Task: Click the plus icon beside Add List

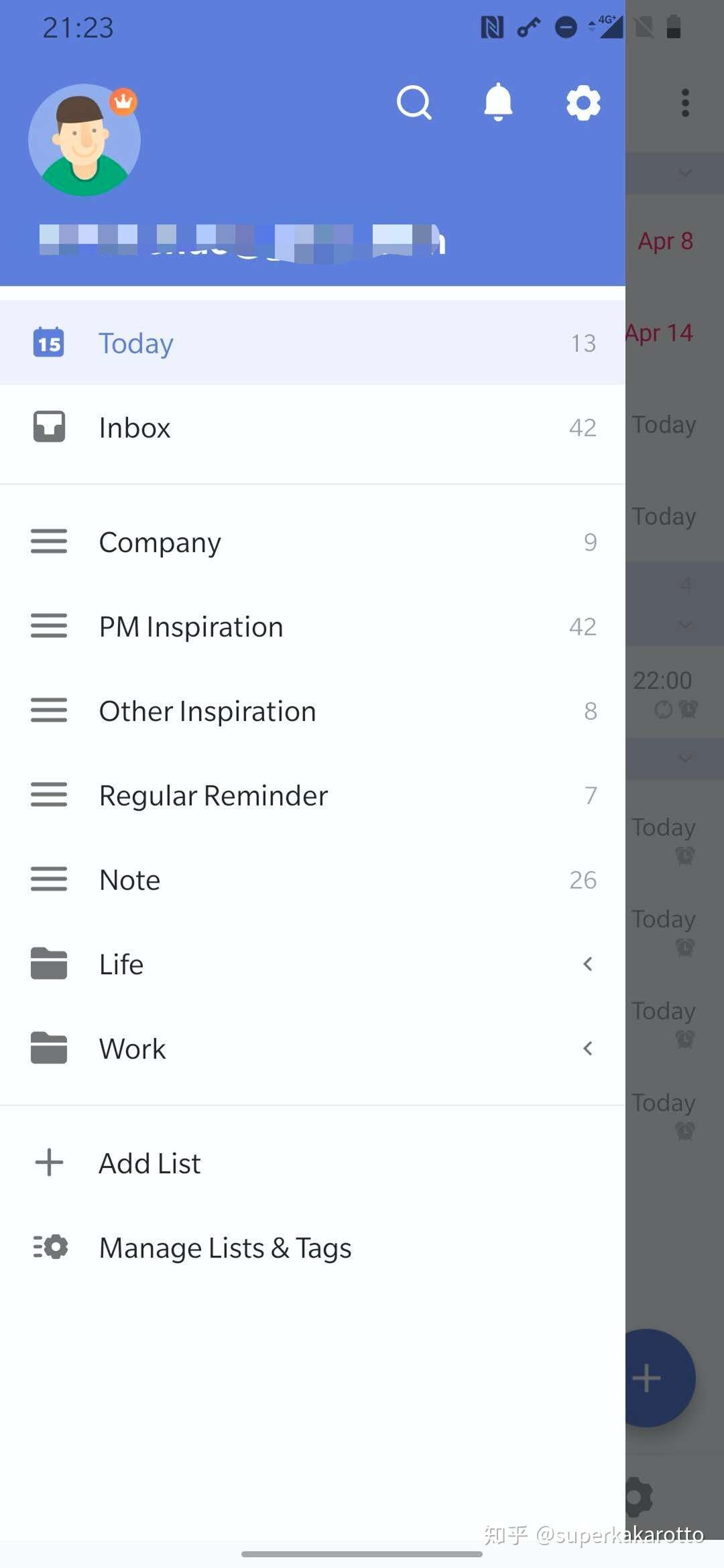Action: [x=49, y=1163]
